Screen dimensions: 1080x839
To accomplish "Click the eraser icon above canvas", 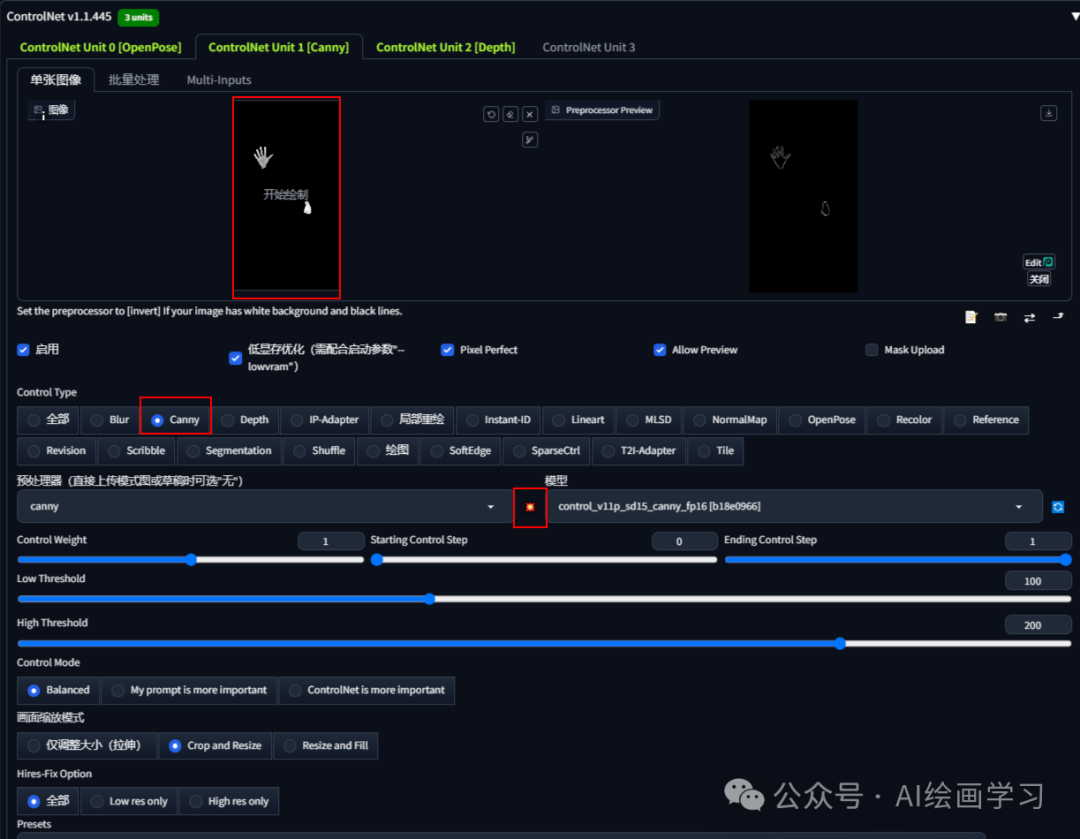I will [x=510, y=114].
